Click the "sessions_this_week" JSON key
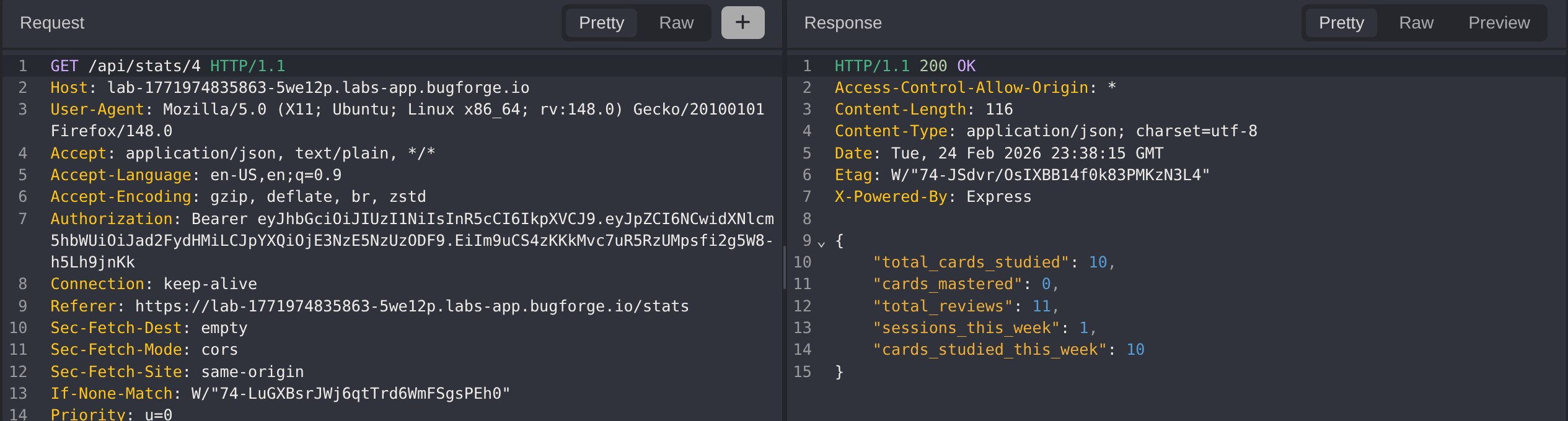Viewport: 1568px width, 421px height. tap(966, 328)
